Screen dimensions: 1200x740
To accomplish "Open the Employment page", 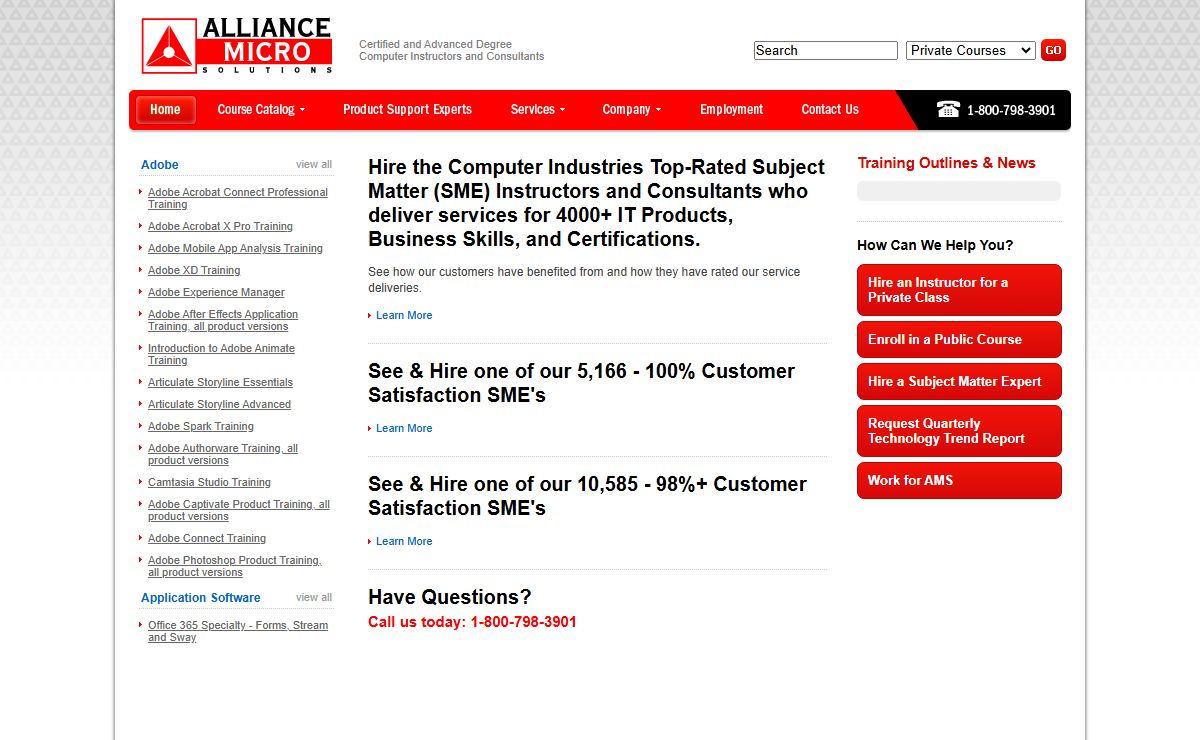I will click(x=731, y=110).
